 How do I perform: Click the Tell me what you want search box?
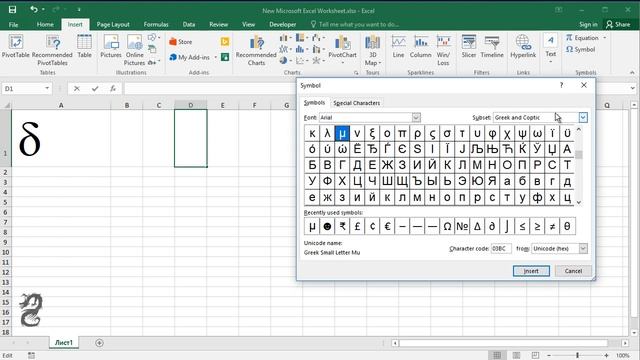point(354,24)
